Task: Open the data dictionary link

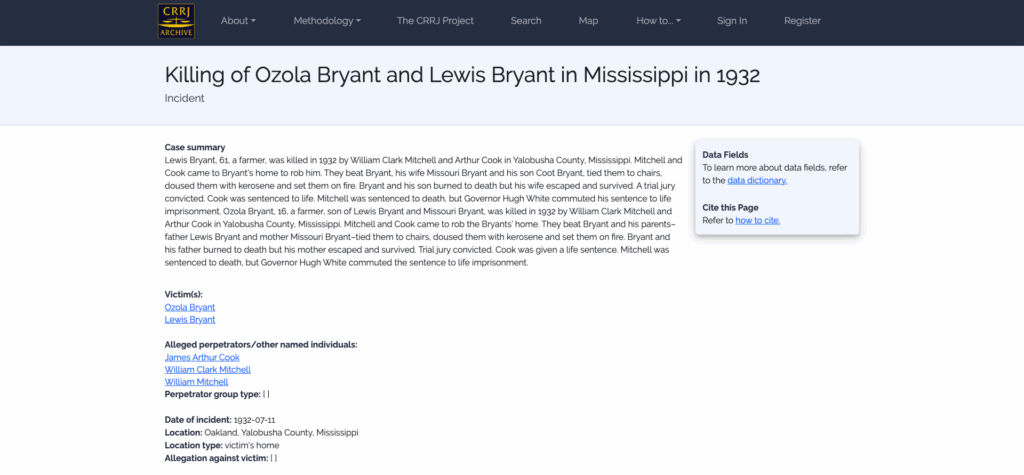Action: click(x=757, y=181)
